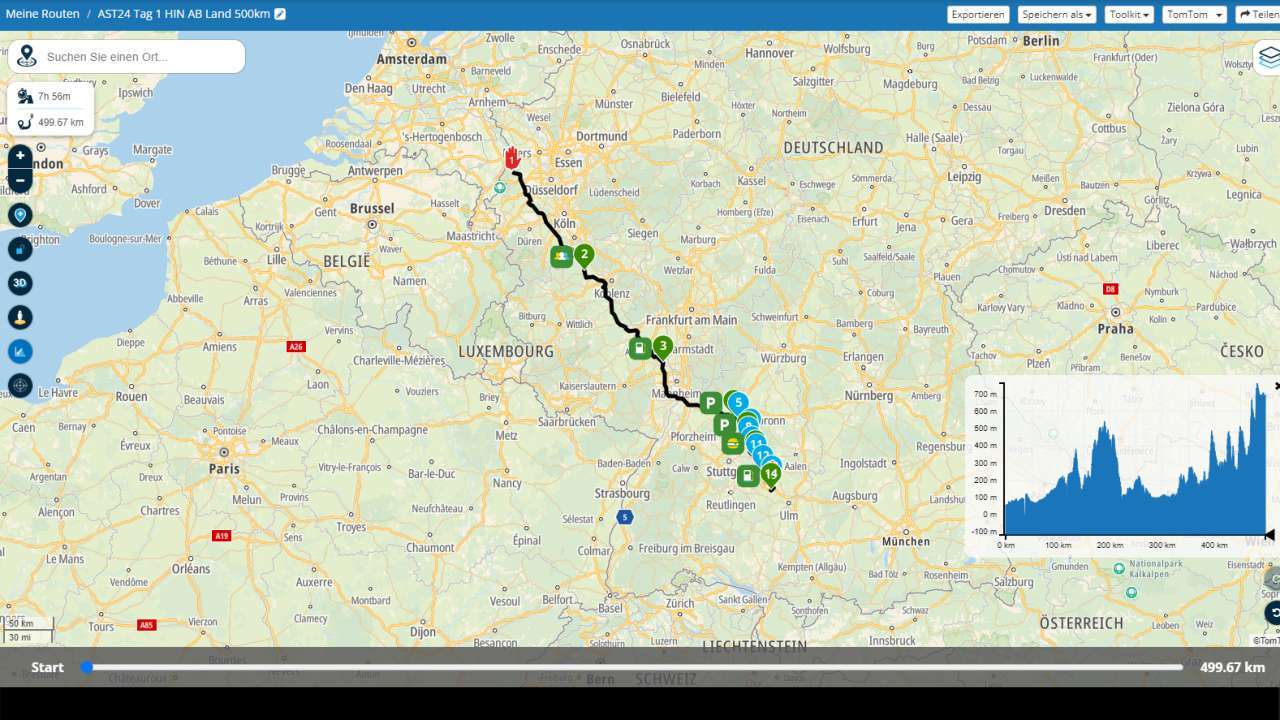Click the pencil icon next to route name
The image size is (1280, 720).
(x=280, y=14)
